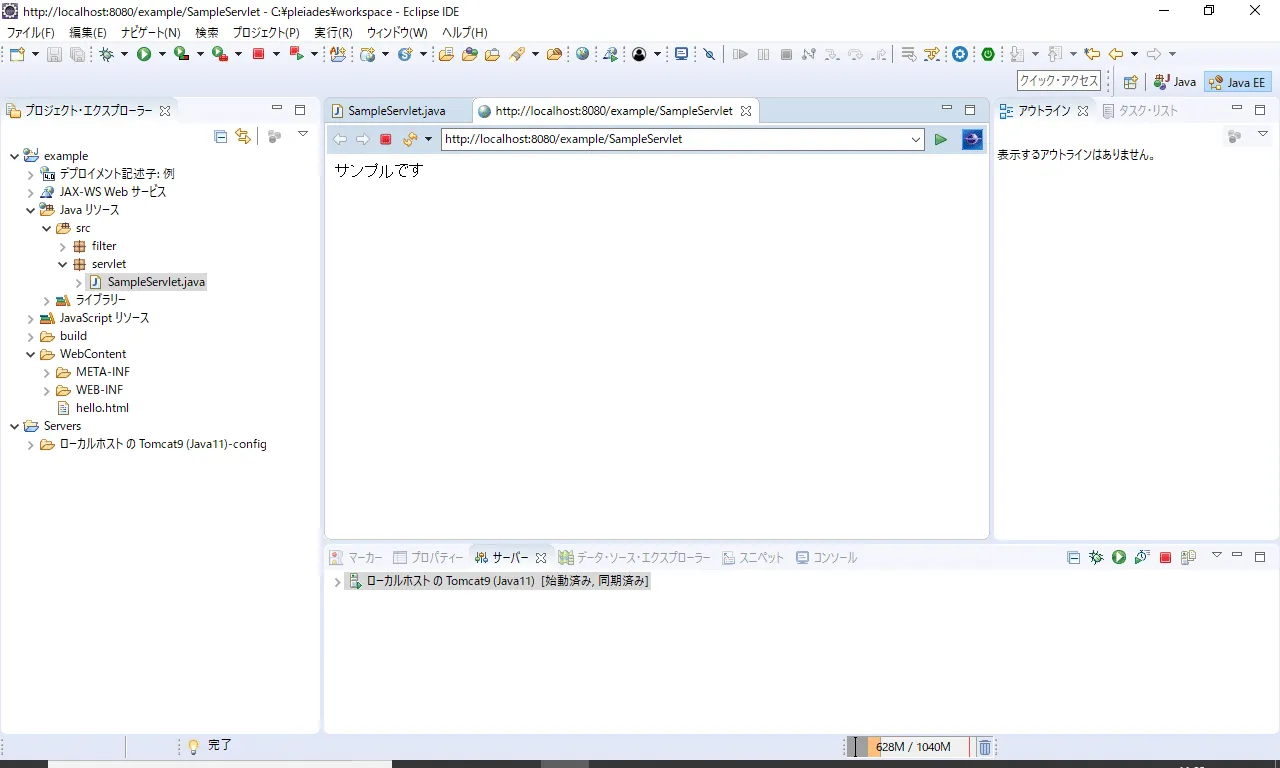1280x768 pixels.
Task: Click the Open Web Browser globe icon
Action: (x=582, y=54)
